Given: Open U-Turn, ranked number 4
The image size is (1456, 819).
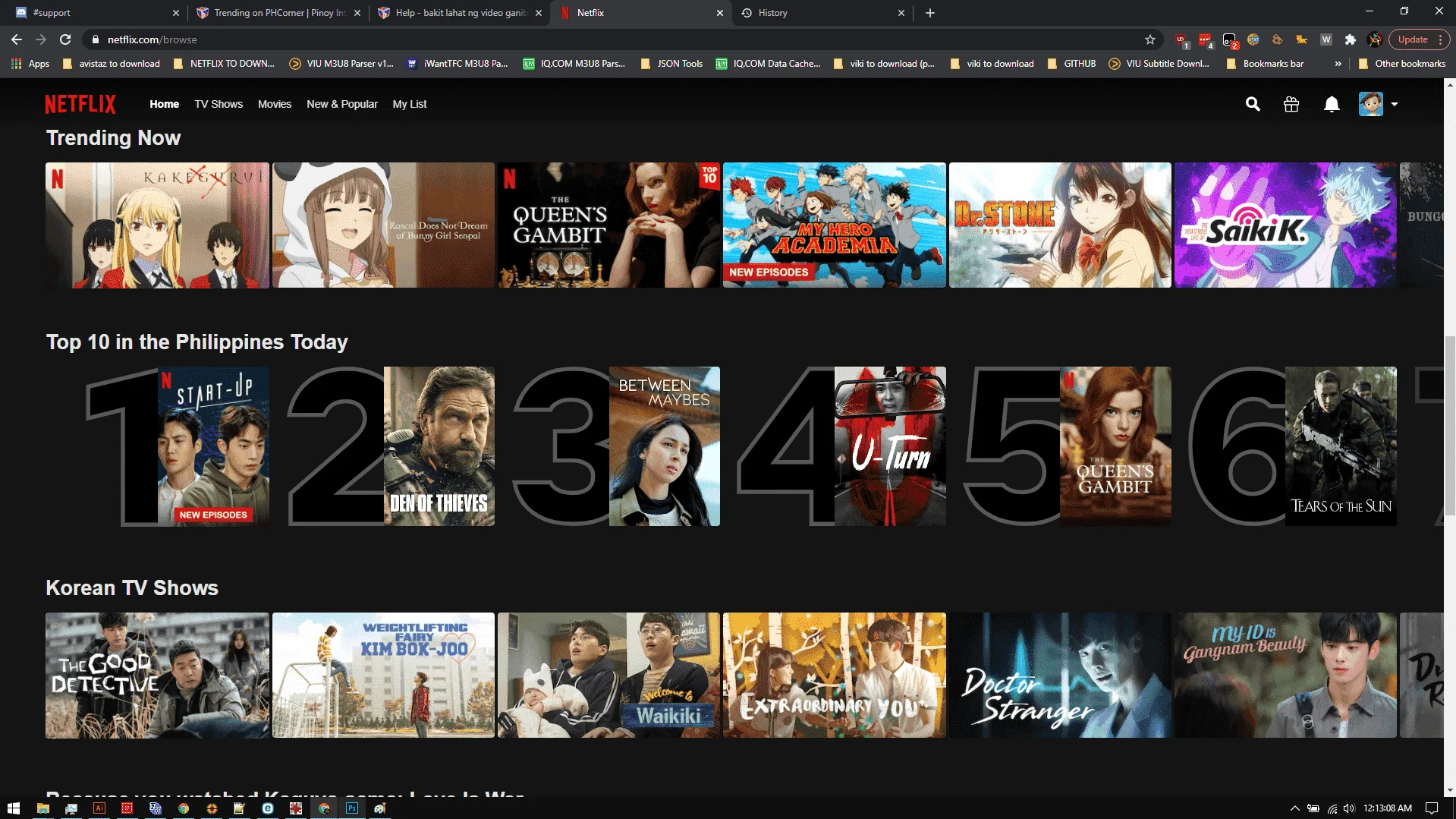Looking at the screenshot, I should pos(890,446).
